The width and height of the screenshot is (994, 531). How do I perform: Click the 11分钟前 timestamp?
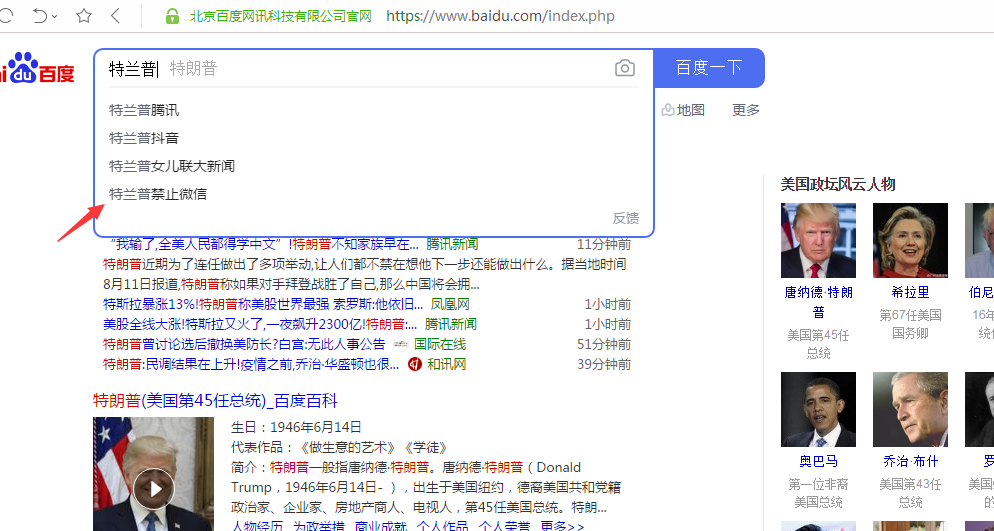click(x=604, y=245)
